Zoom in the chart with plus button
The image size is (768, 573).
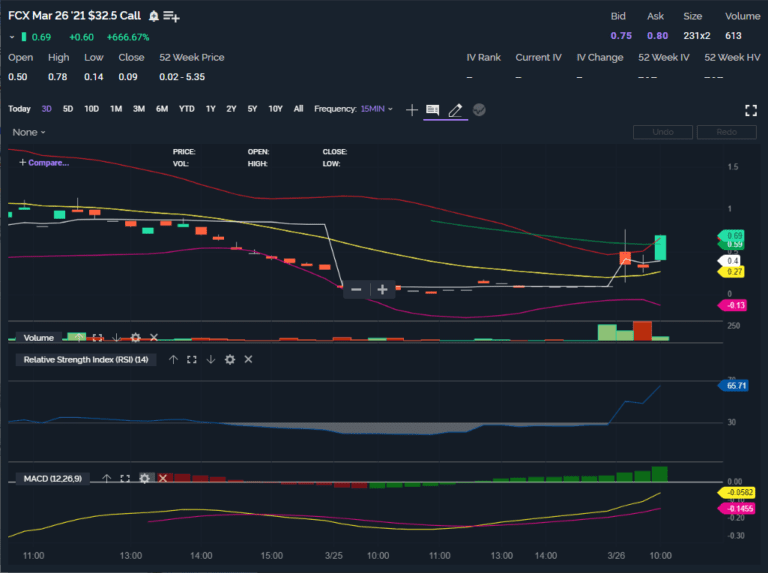point(382,290)
